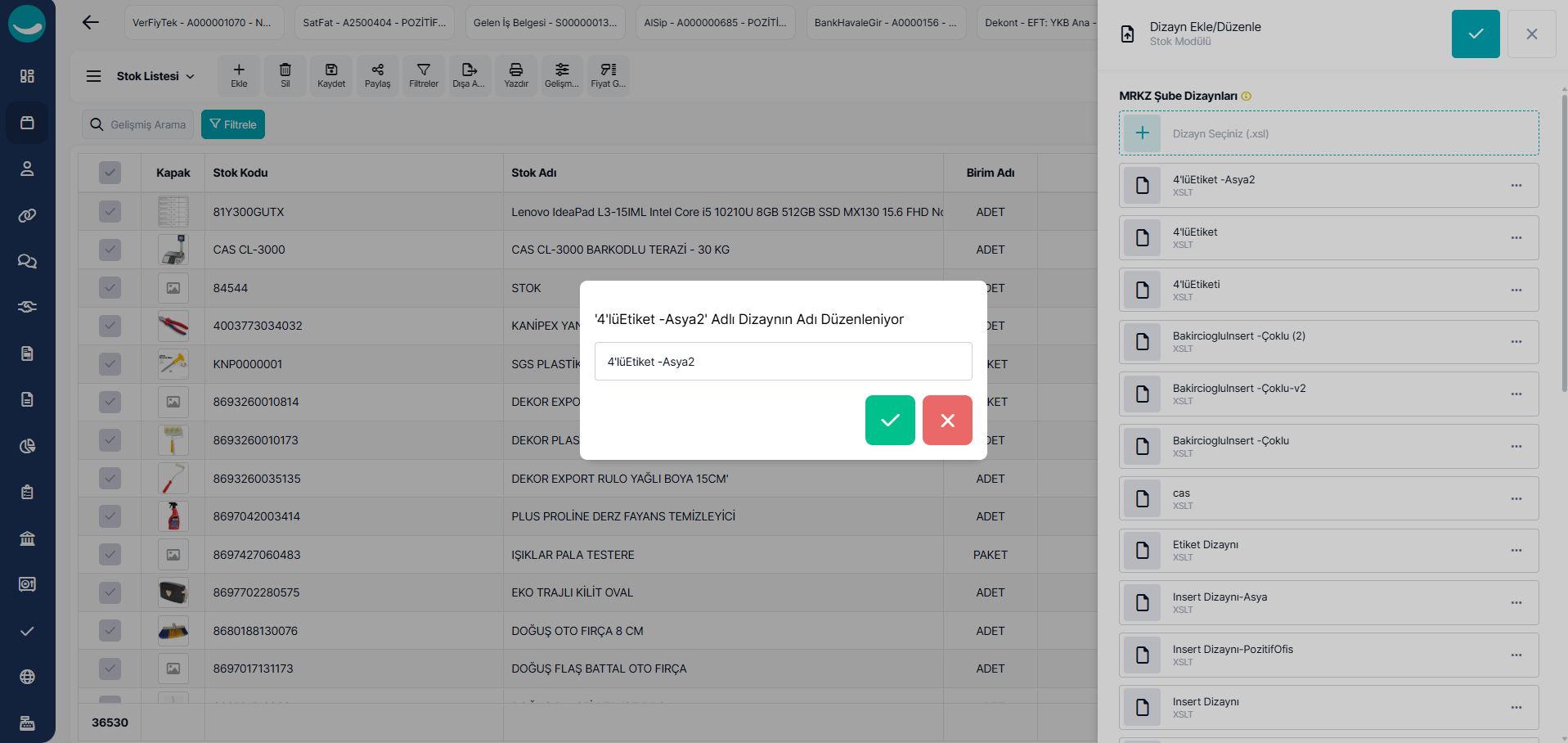Image resolution: width=1568 pixels, height=743 pixels.
Task: Click the Sil trash icon
Action: 285,75
